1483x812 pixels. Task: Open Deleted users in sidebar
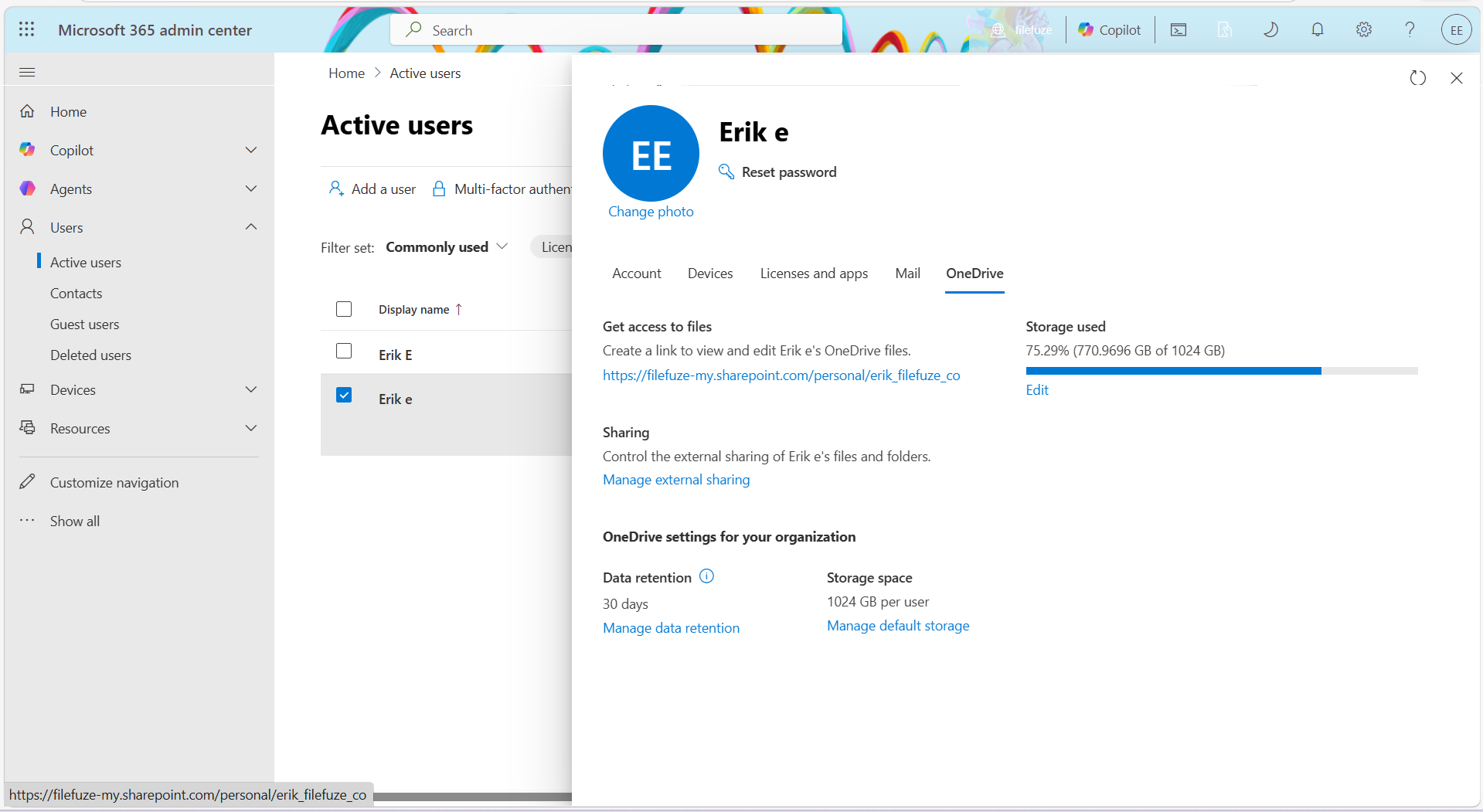click(91, 355)
